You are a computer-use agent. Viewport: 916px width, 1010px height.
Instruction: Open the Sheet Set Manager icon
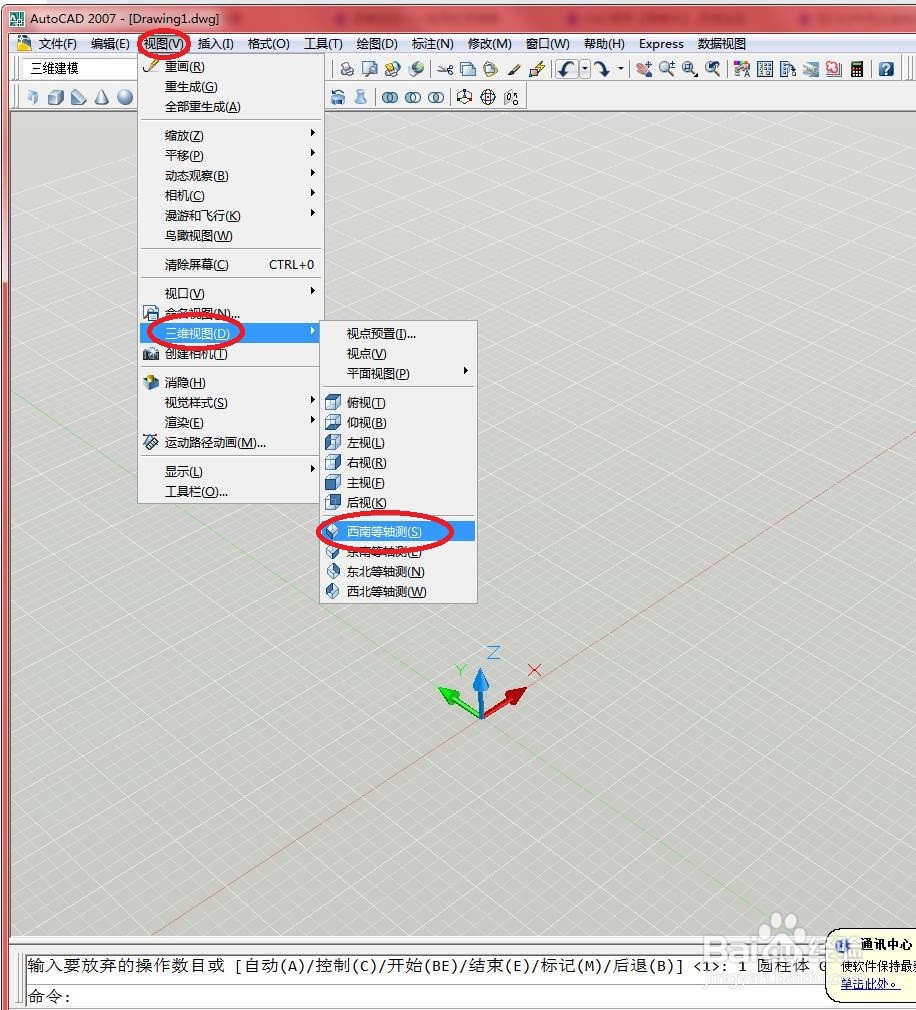click(811, 69)
